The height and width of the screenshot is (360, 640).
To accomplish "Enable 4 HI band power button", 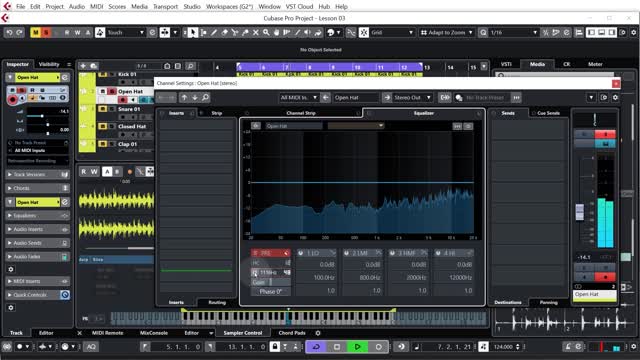I will [438, 253].
